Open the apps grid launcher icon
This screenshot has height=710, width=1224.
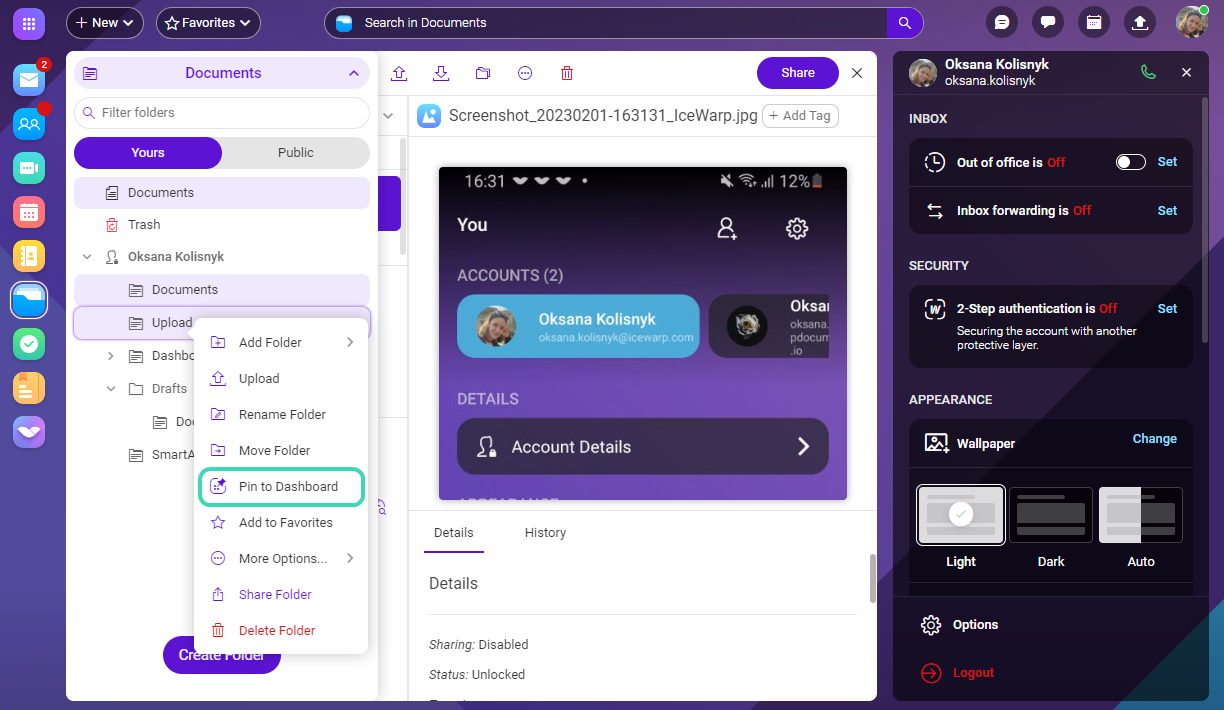pos(29,22)
